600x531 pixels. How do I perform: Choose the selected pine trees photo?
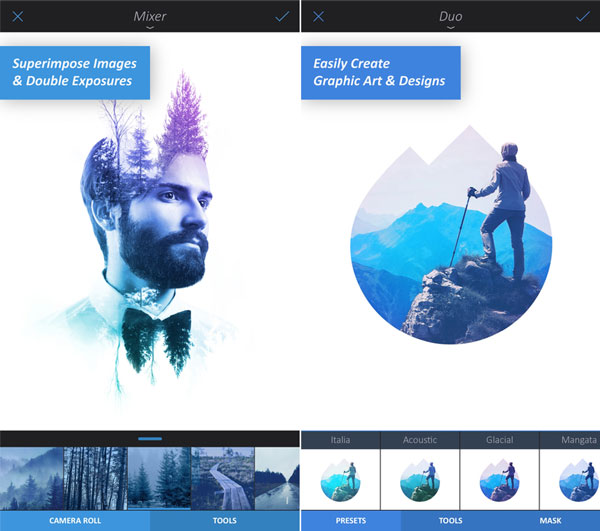(159, 479)
